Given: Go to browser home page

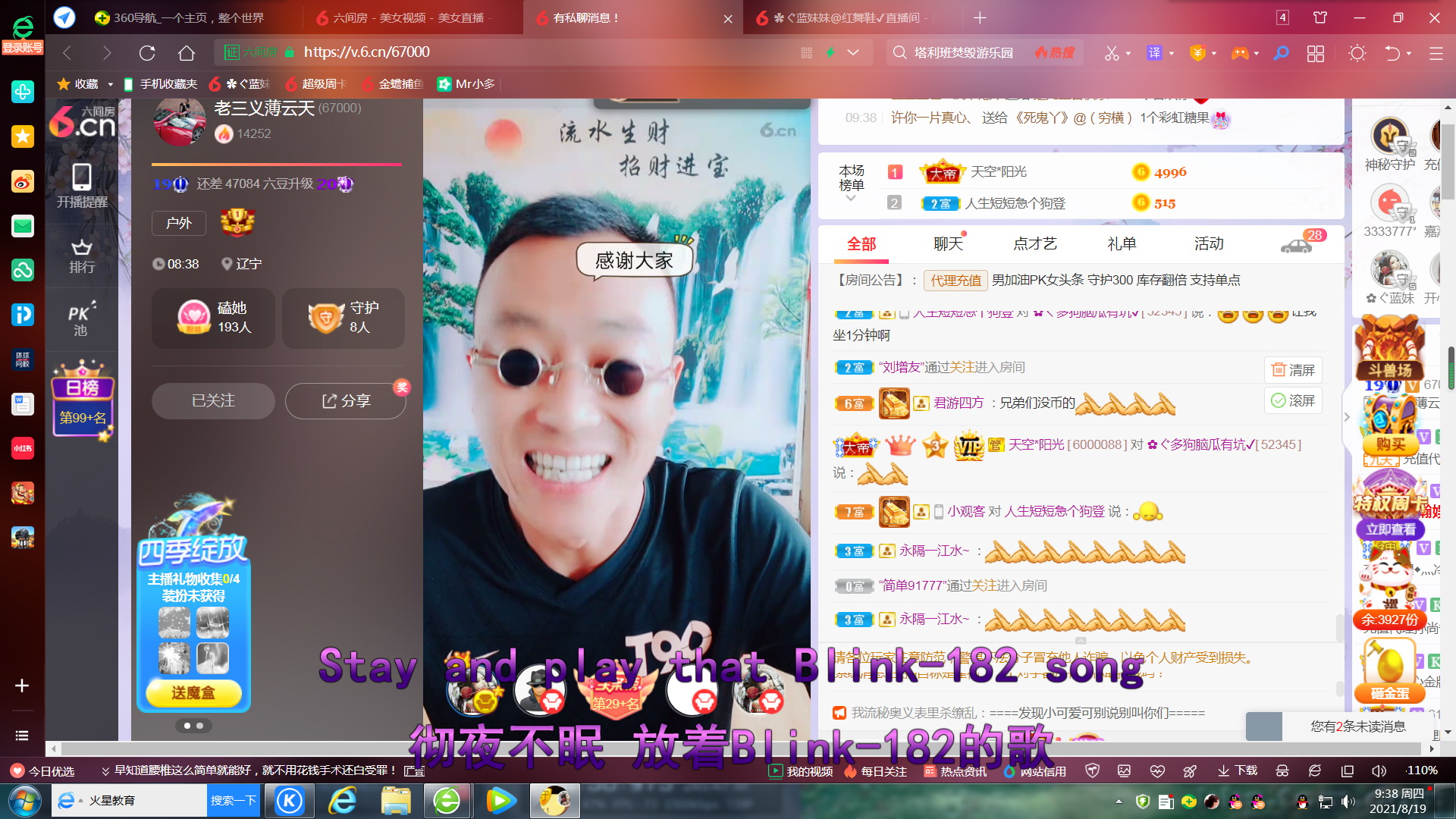Looking at the screenshot, I should (x=187, y=52).
